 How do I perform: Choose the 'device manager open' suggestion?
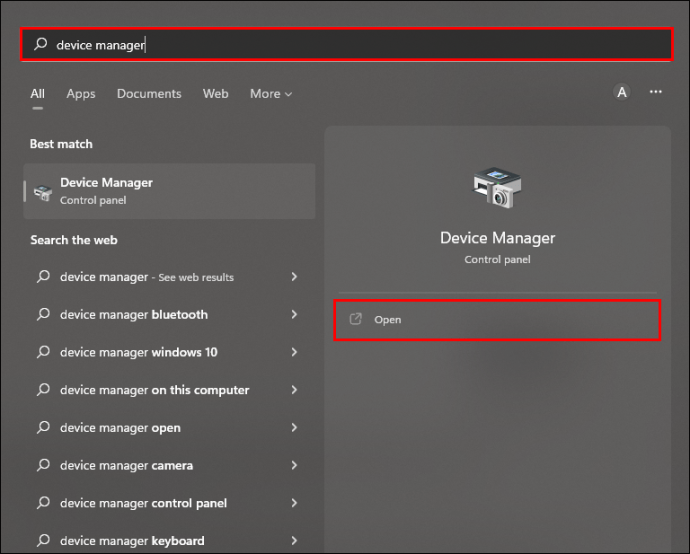pyautogui.click(x=169, y=428)
